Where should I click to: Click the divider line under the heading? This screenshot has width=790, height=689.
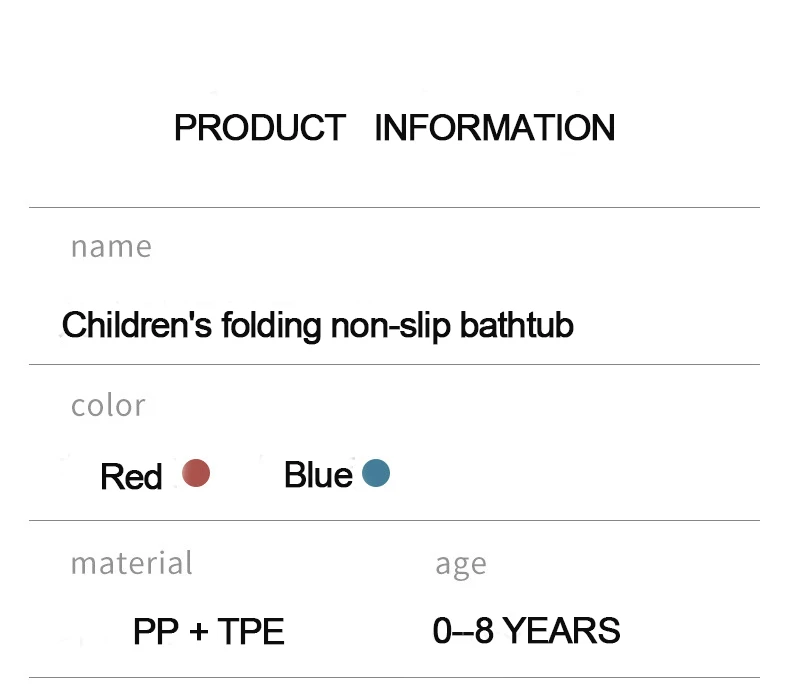coord(394,208)
